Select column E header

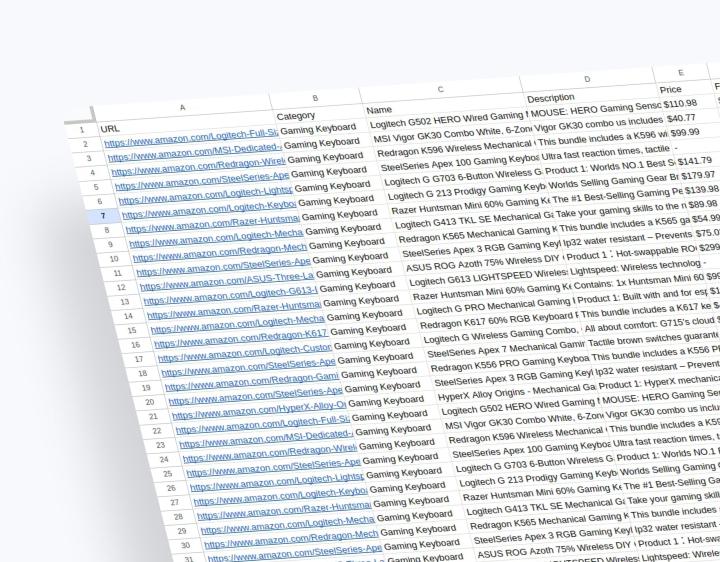click(x=681, y=73)
